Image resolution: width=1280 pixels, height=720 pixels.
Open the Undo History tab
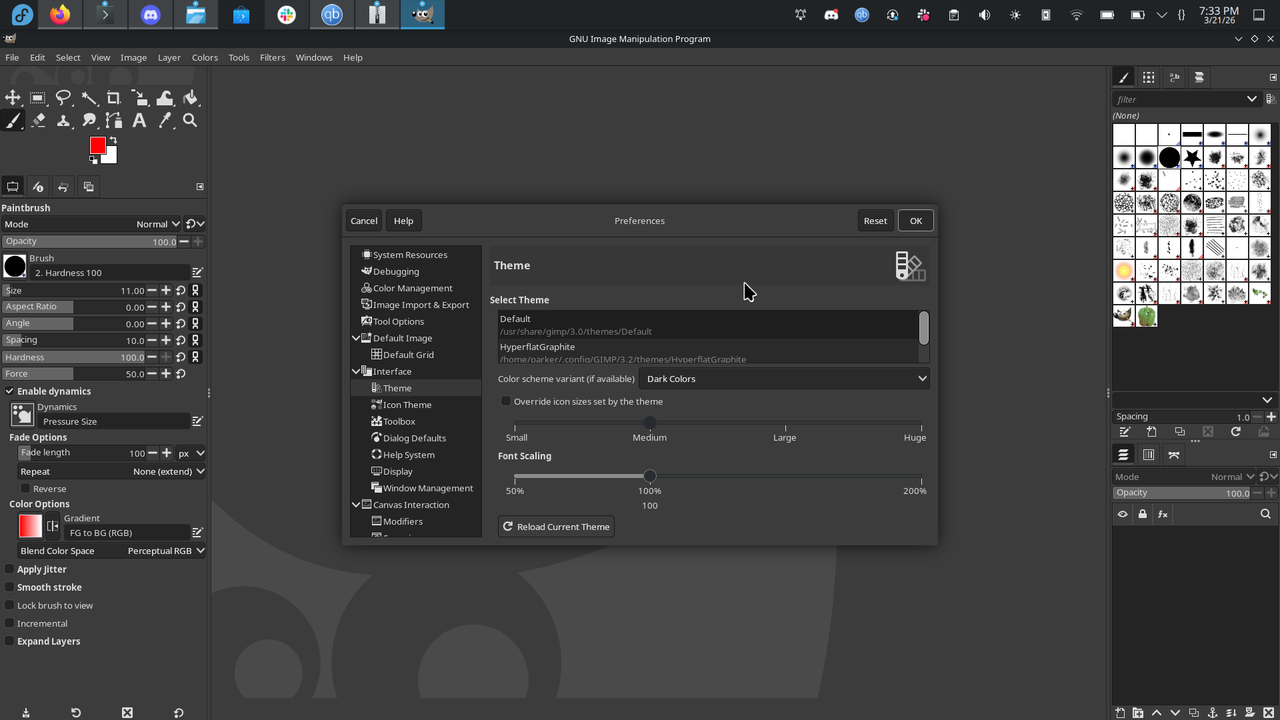click(x=63, y=187)
